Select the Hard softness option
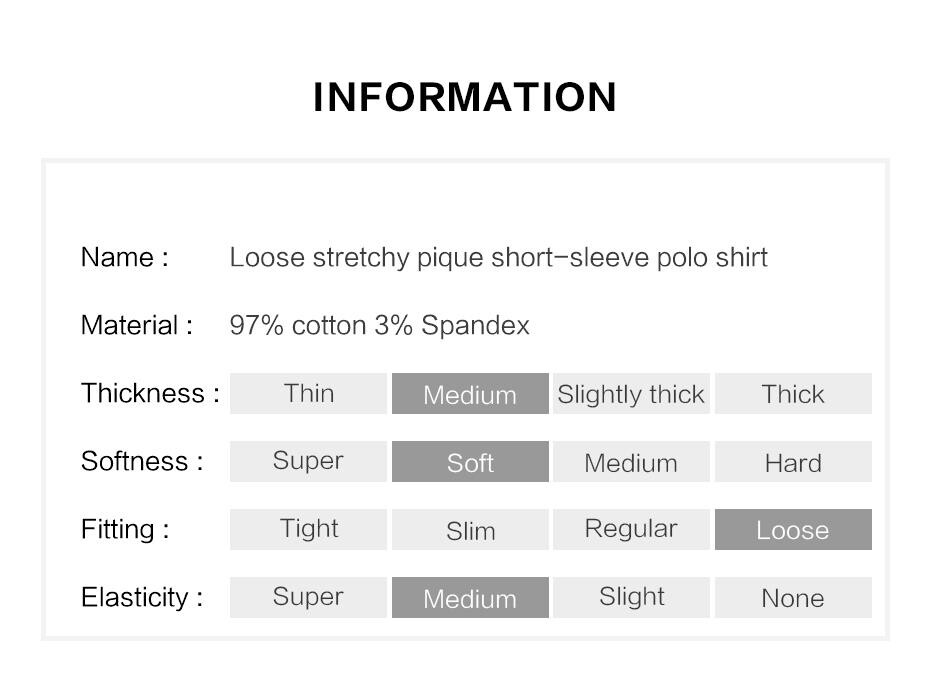The width and height of the screenshot is (930, 678). click(794, 461)
